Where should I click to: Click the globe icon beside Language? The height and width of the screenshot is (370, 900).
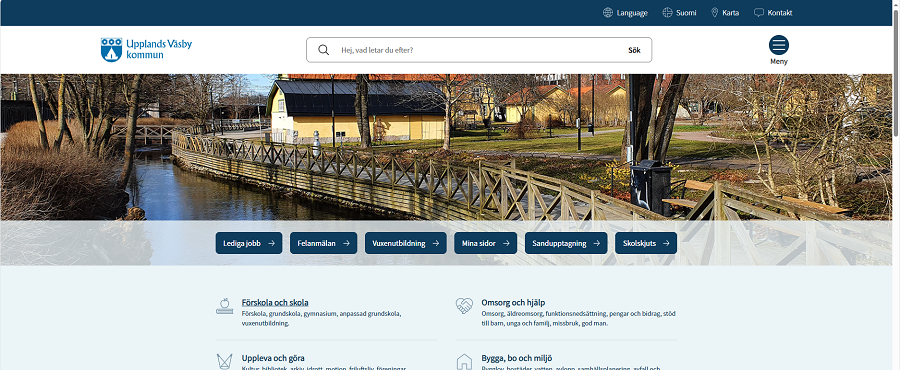607,13
